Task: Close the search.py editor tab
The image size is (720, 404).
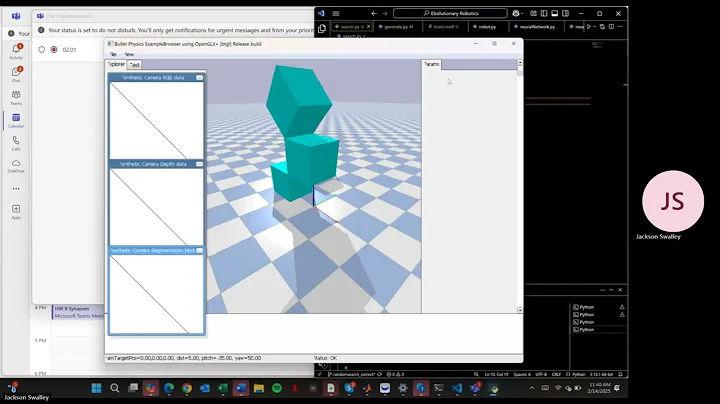Action: 368,27
